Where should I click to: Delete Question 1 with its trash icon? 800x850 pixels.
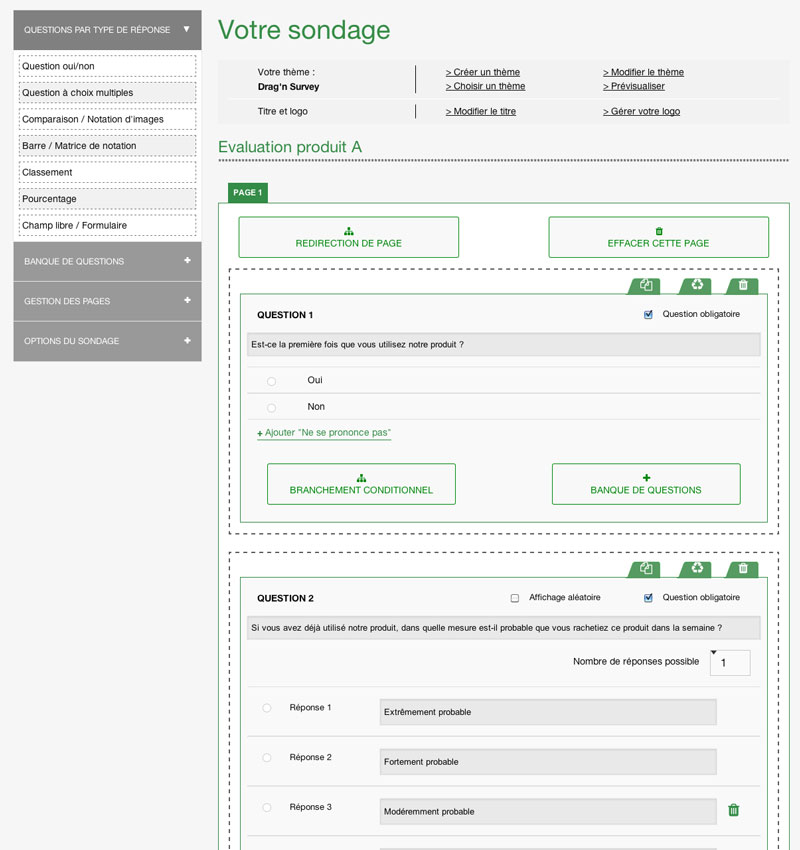click(742, 286)
